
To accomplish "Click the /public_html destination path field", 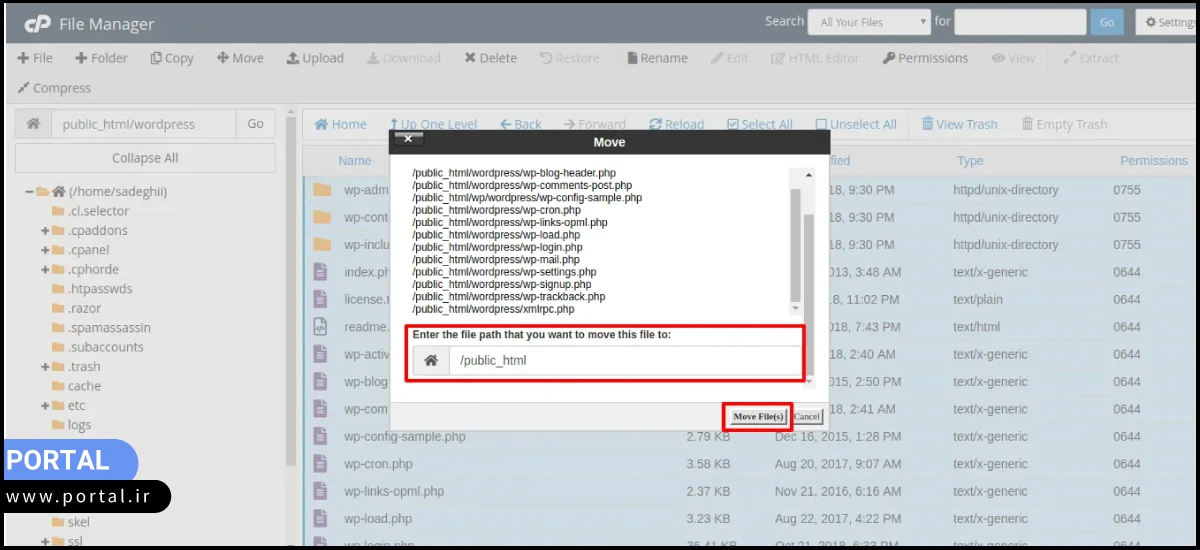I will click(625, 360).
